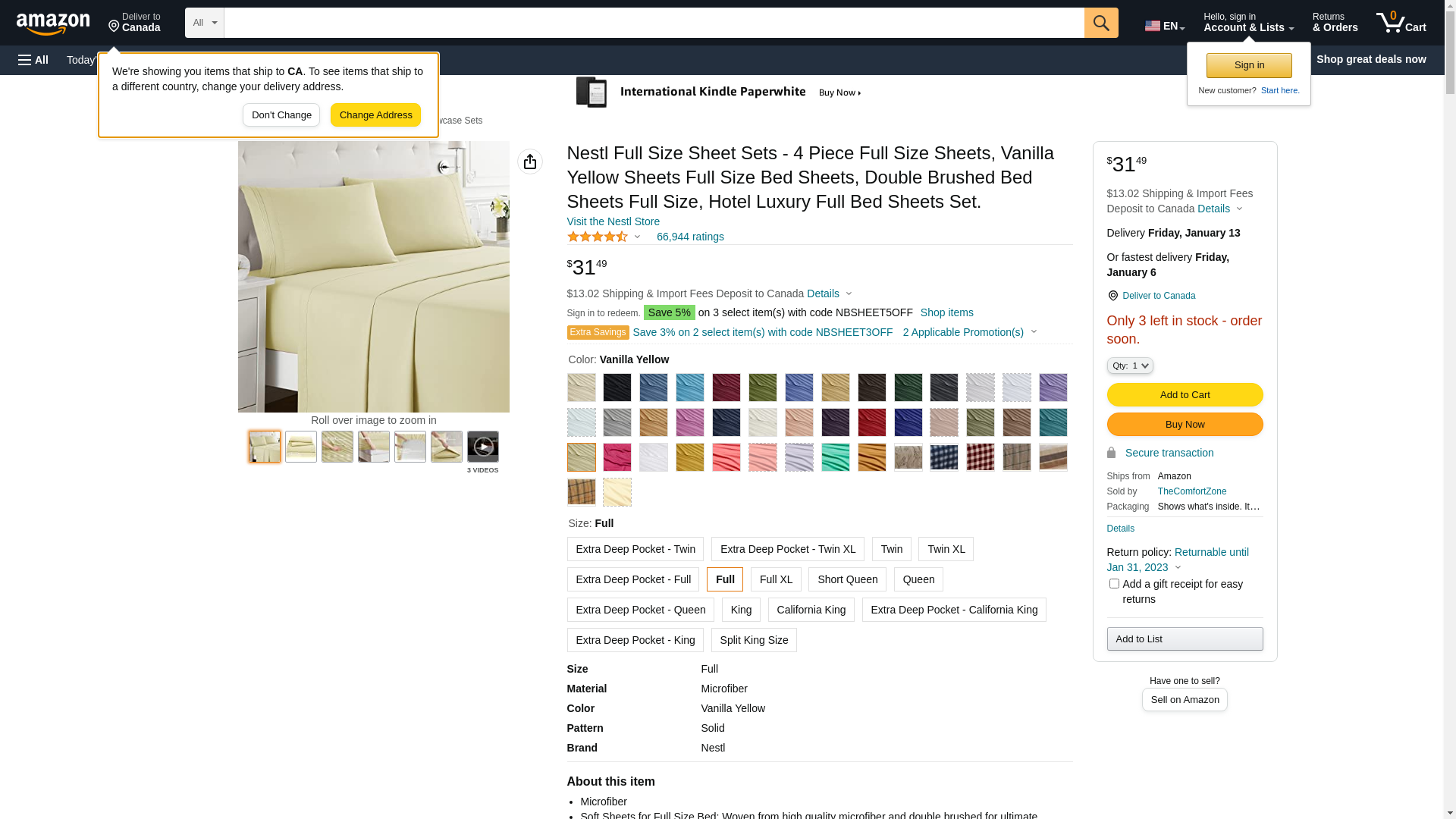
Task: Open Account & Lists menu
Action: coord(1248,23)
